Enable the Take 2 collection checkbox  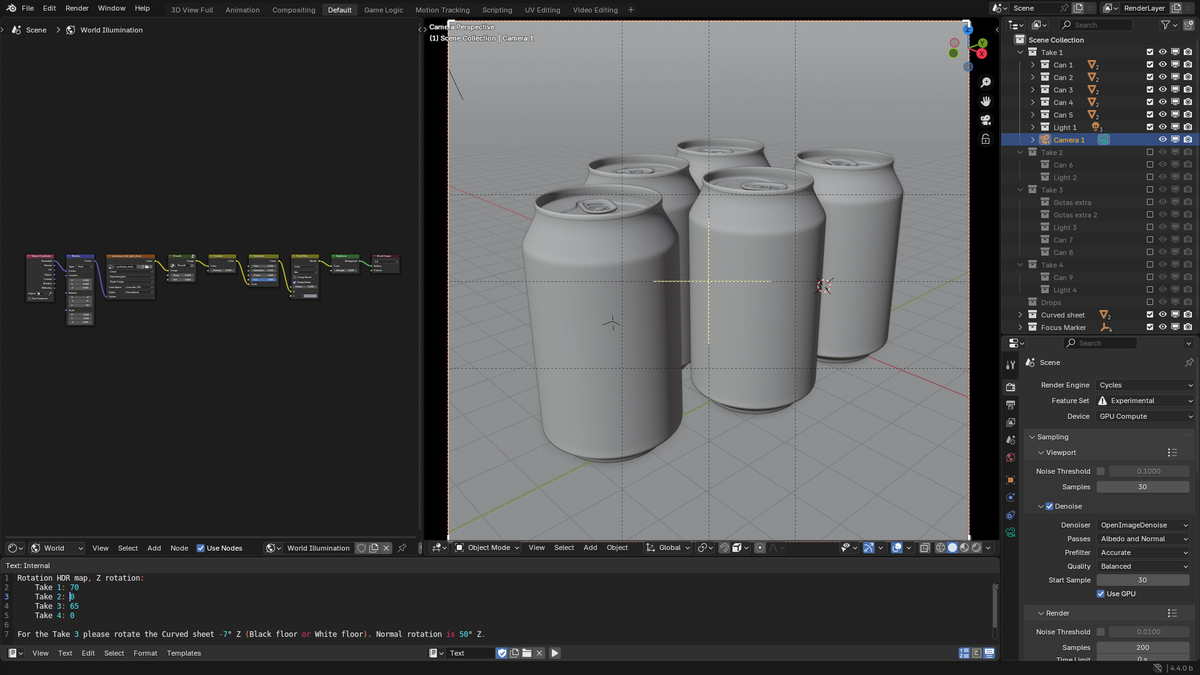click(1150, 152)
